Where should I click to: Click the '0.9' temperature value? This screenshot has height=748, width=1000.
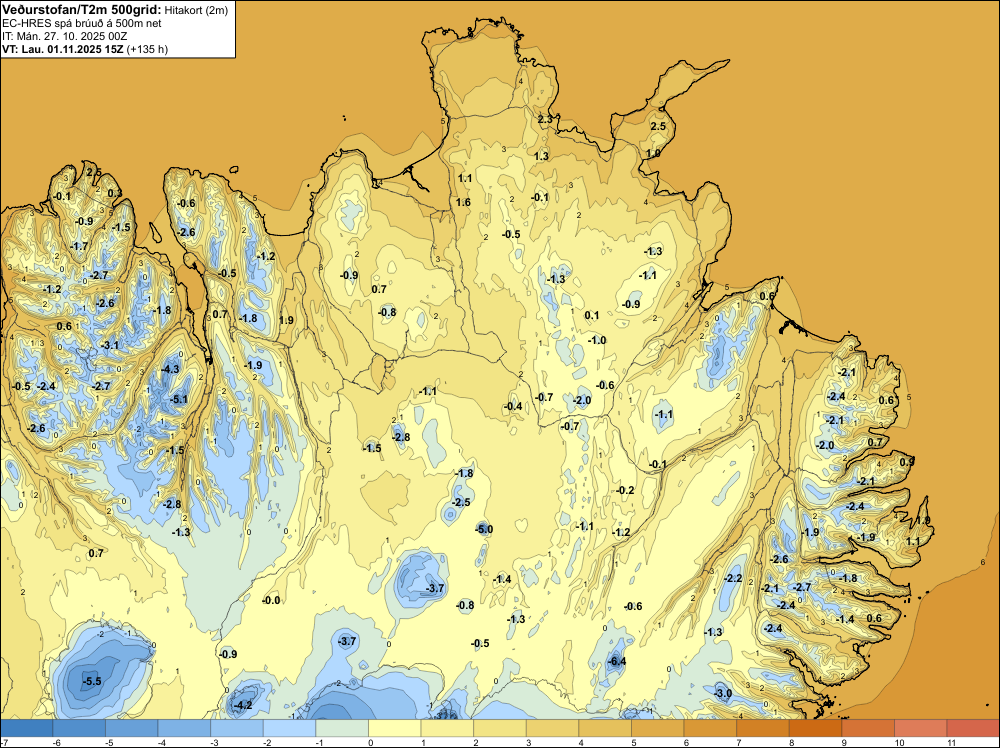pos(907,462)
